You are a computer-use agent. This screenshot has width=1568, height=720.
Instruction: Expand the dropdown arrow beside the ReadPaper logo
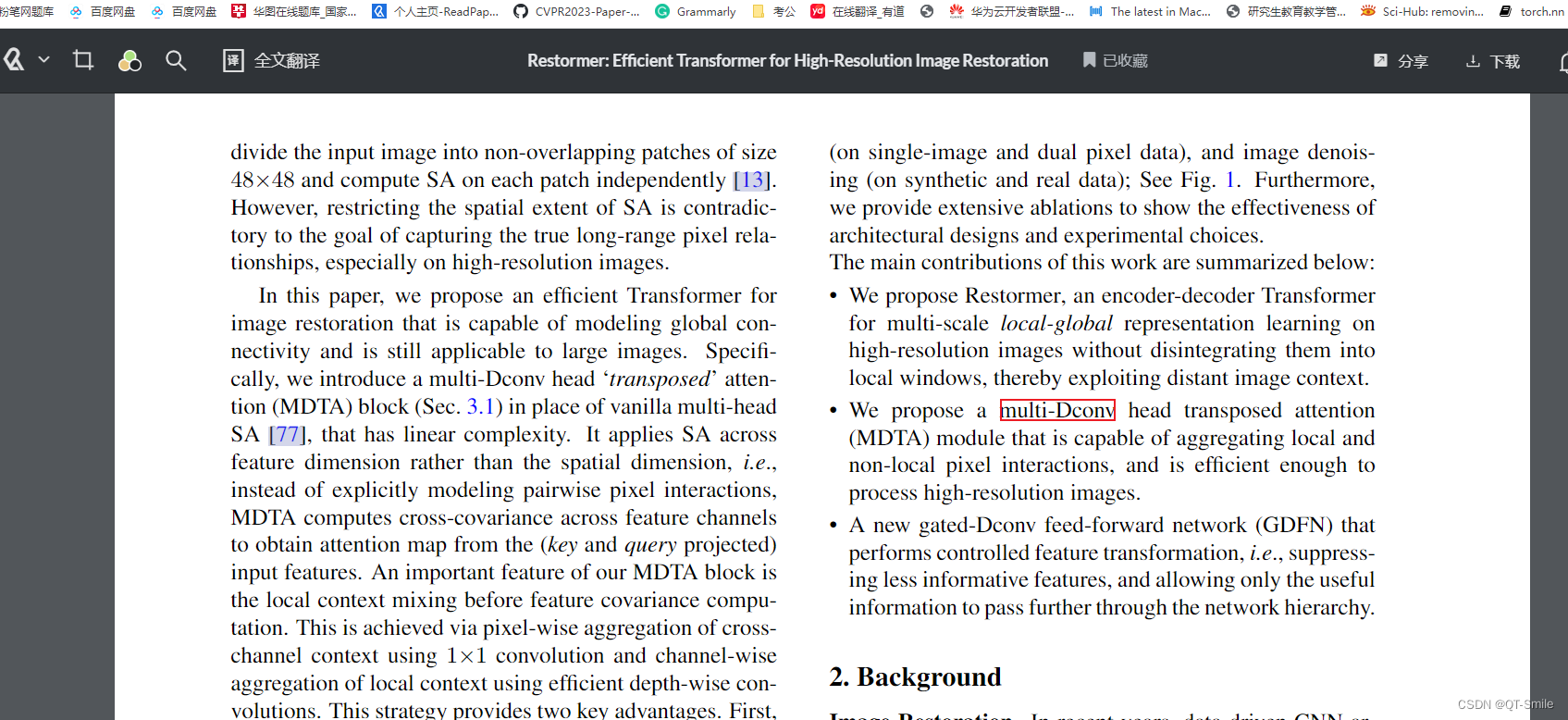43,59
